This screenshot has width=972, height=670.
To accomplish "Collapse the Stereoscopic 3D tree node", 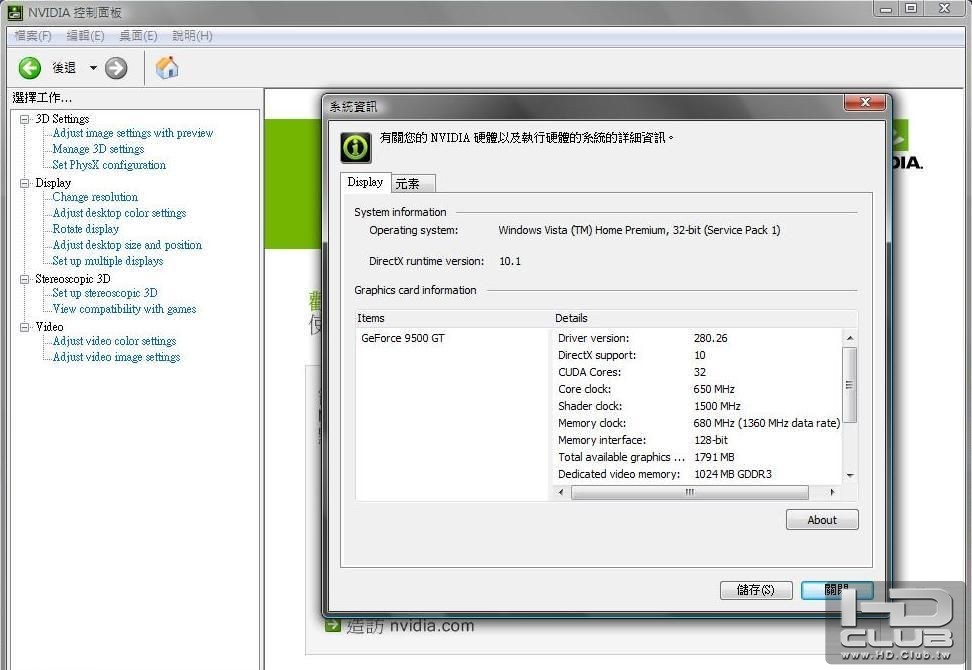I will [25, 279].
